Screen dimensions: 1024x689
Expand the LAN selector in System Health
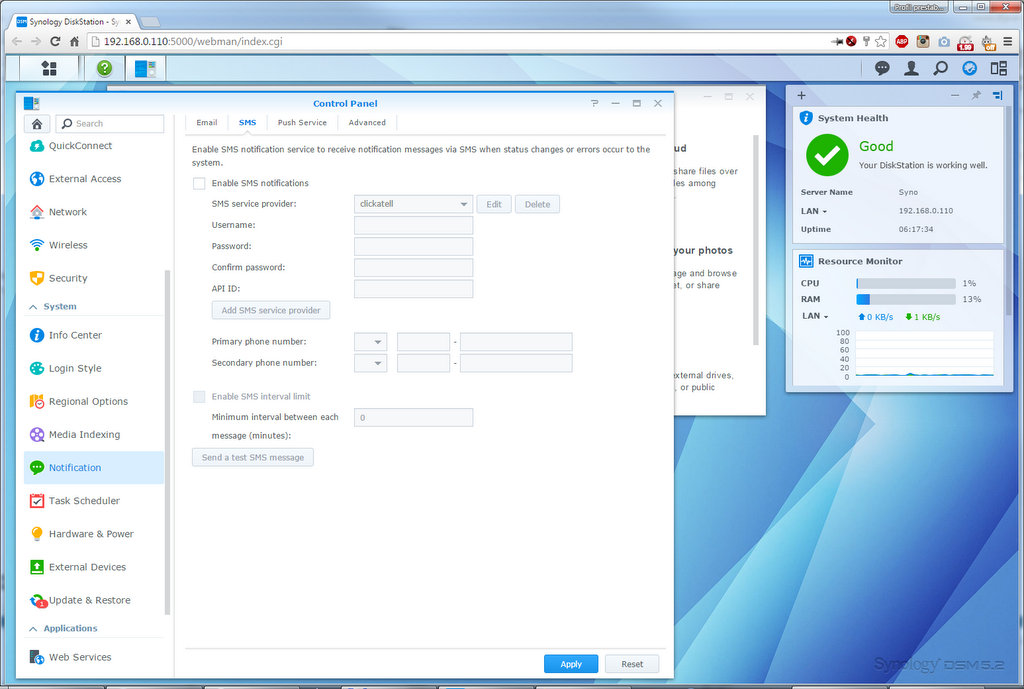[814, 212]
